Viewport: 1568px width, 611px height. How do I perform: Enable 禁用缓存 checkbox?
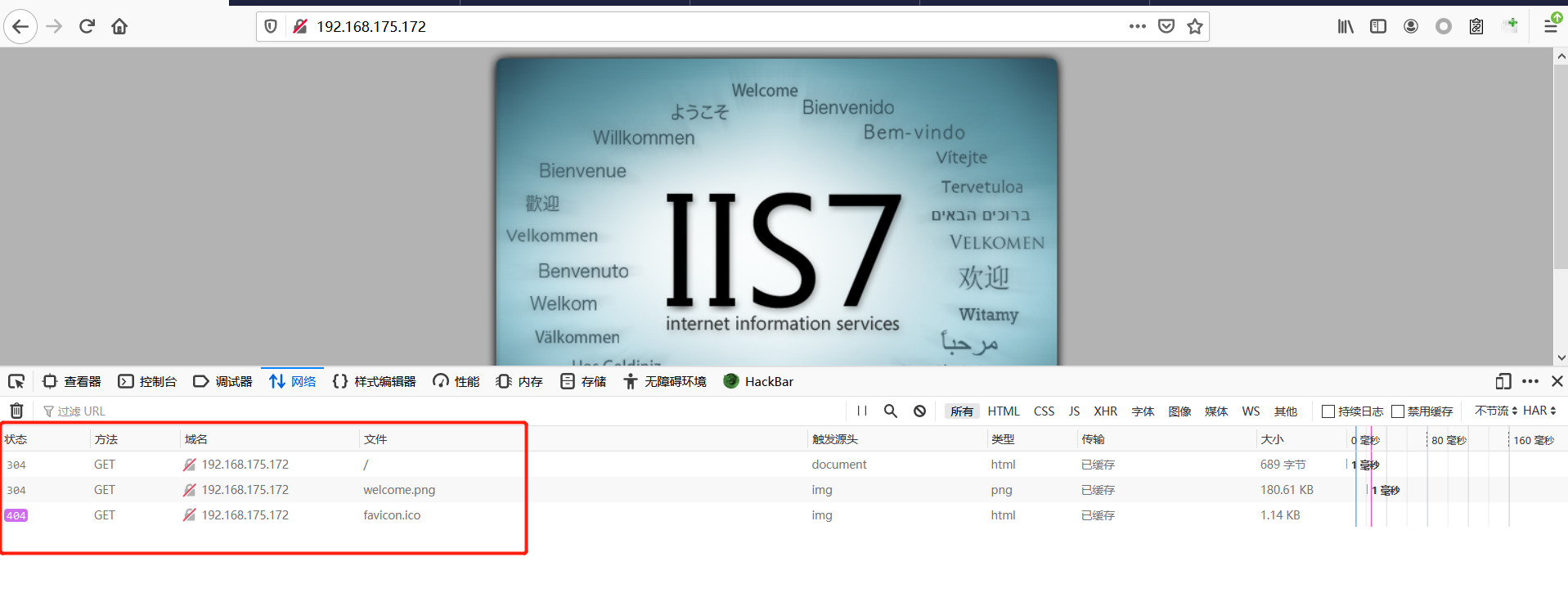pos(1398,411)
